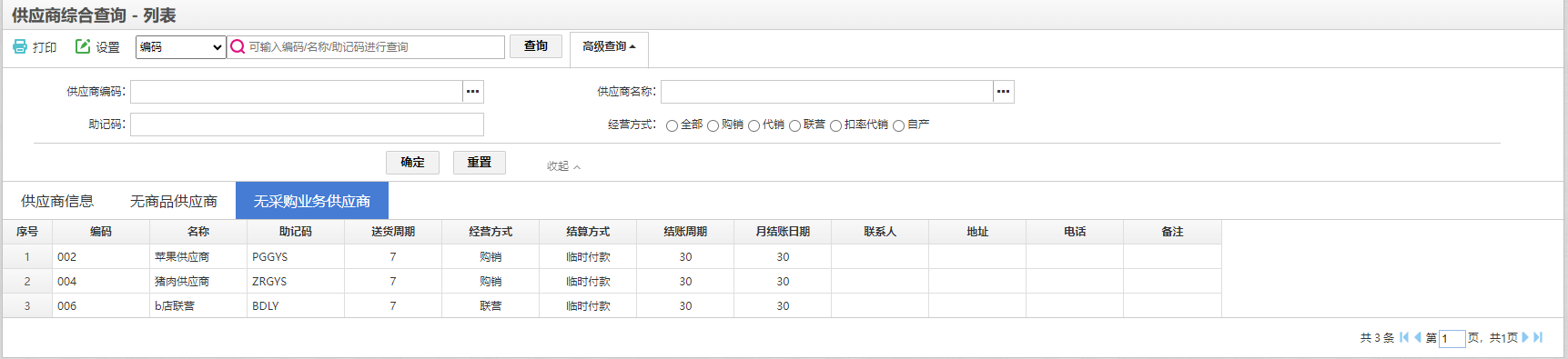
Task: Click the 送货周期 column header
Action: point(393,232)
